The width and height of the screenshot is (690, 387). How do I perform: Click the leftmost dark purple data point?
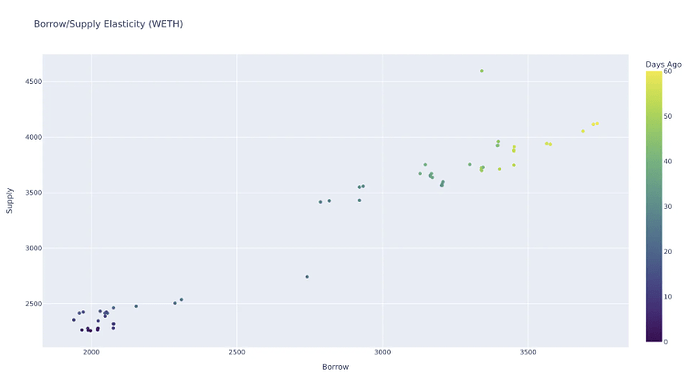73,320
